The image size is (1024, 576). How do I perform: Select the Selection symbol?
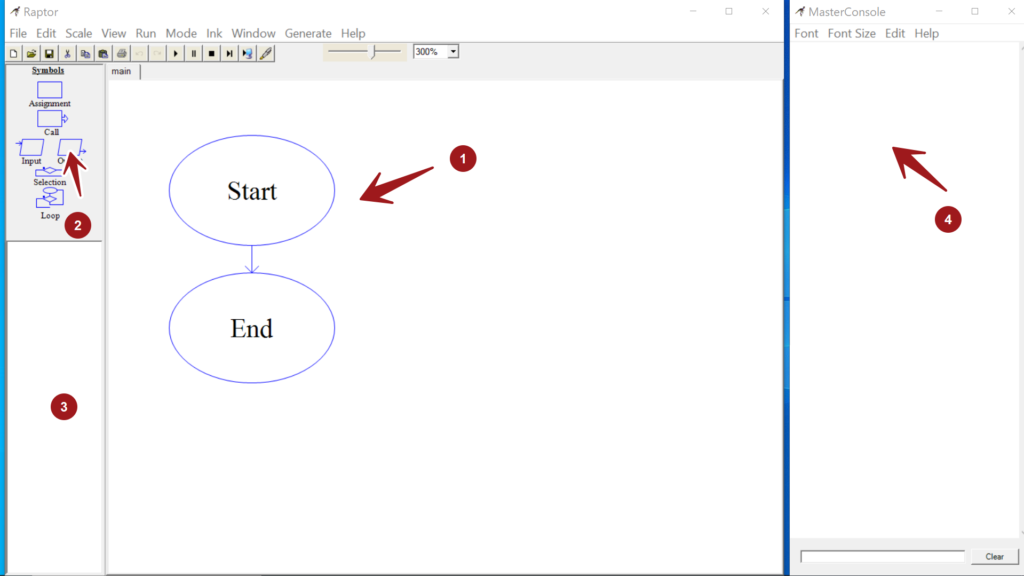pyautogui.click(x=49, y=172)
